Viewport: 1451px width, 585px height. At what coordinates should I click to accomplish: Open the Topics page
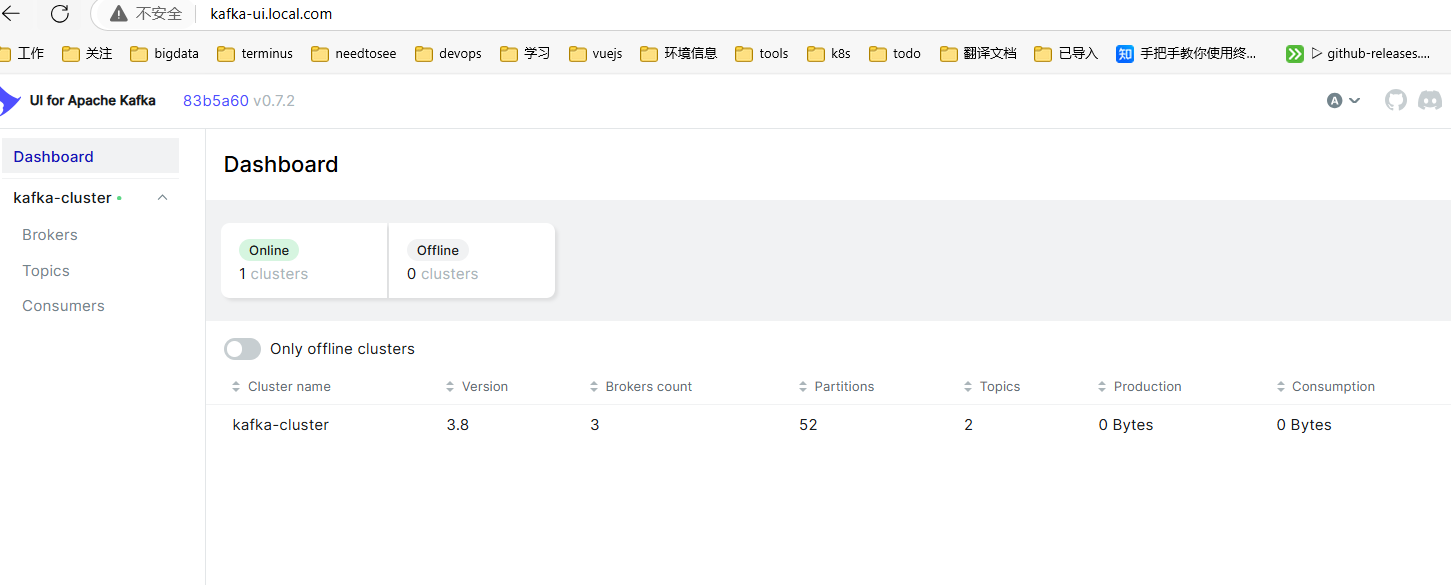click(x=46, y=270)
